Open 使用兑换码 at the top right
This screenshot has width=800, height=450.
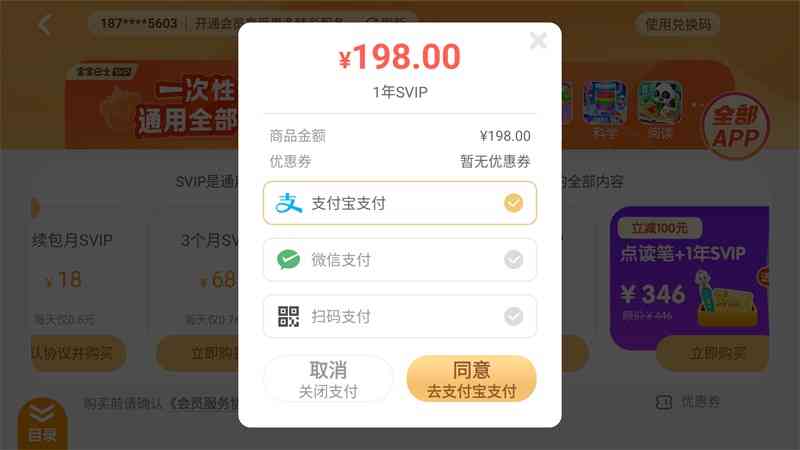point(678,24)
